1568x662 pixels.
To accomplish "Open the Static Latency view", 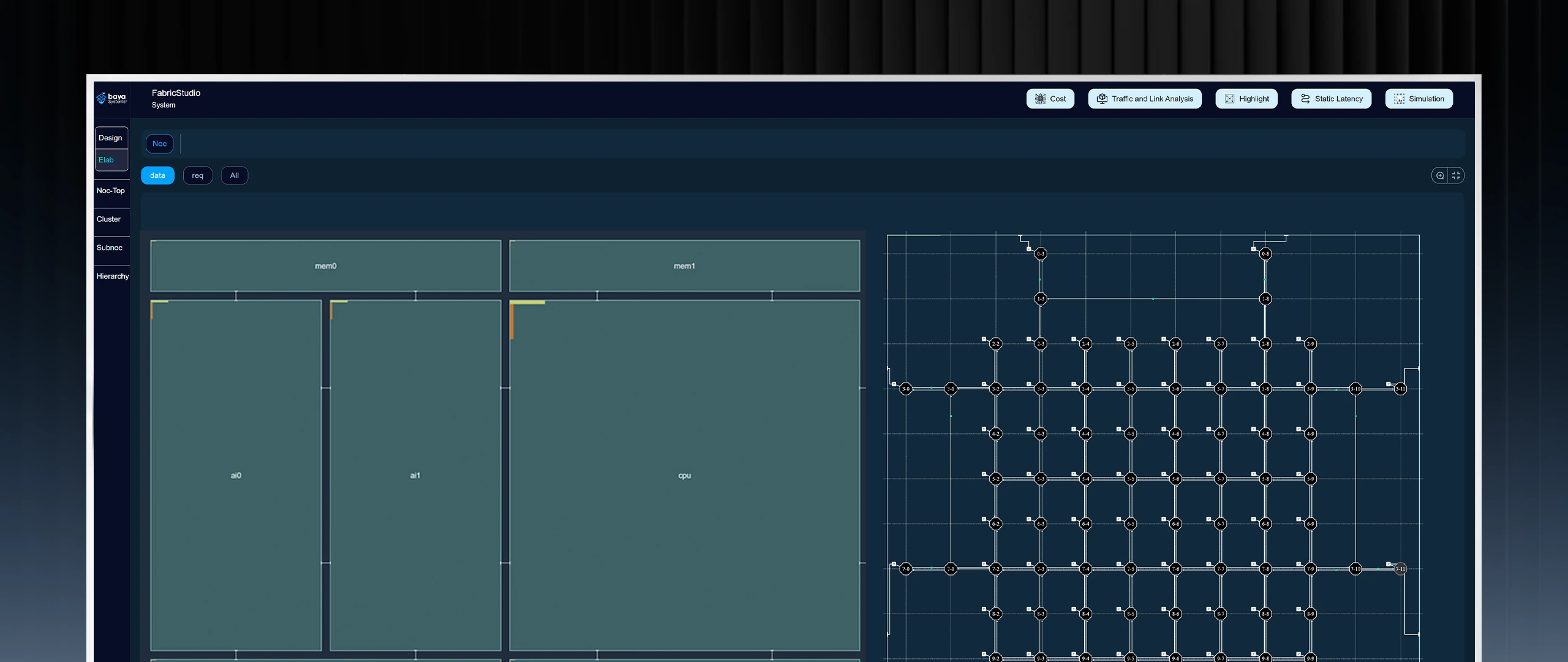I will (x=1332, y=99).
